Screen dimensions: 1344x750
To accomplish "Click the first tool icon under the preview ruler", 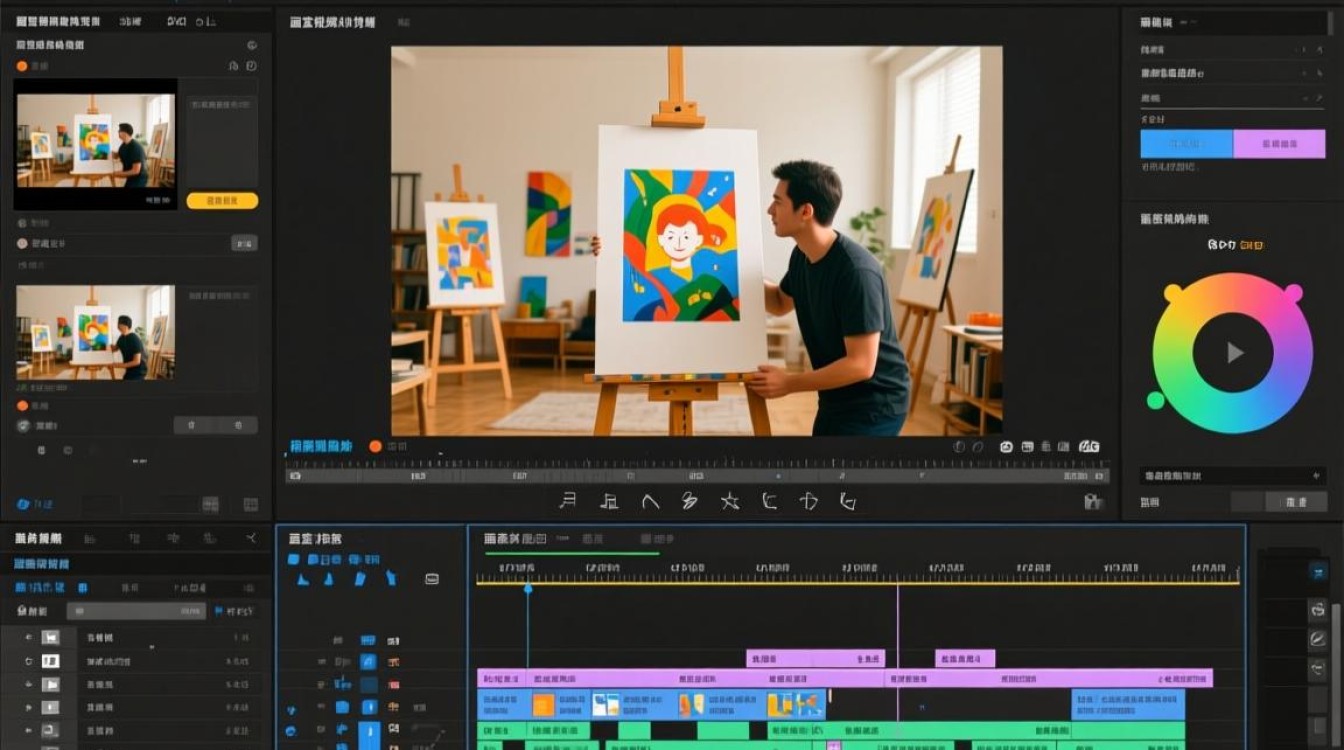I will click(568, 501).
